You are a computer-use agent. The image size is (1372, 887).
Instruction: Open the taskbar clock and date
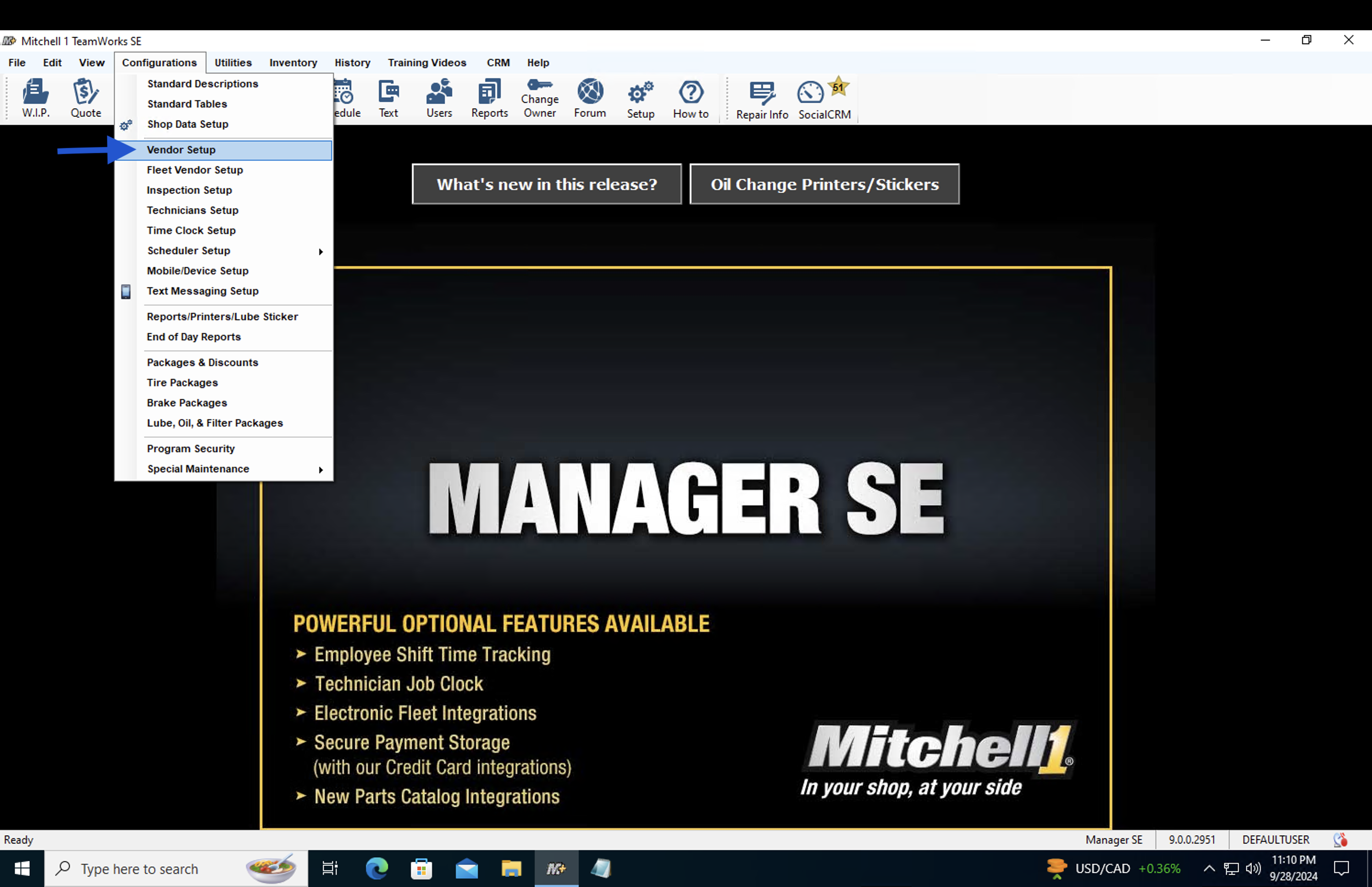(1293, 868)
